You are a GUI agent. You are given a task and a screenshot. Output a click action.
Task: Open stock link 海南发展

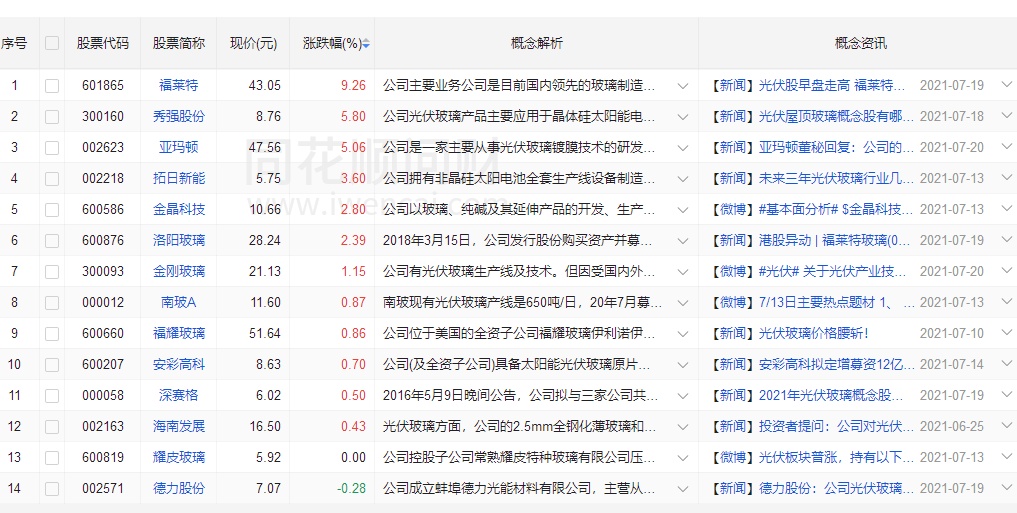point(178,426)
